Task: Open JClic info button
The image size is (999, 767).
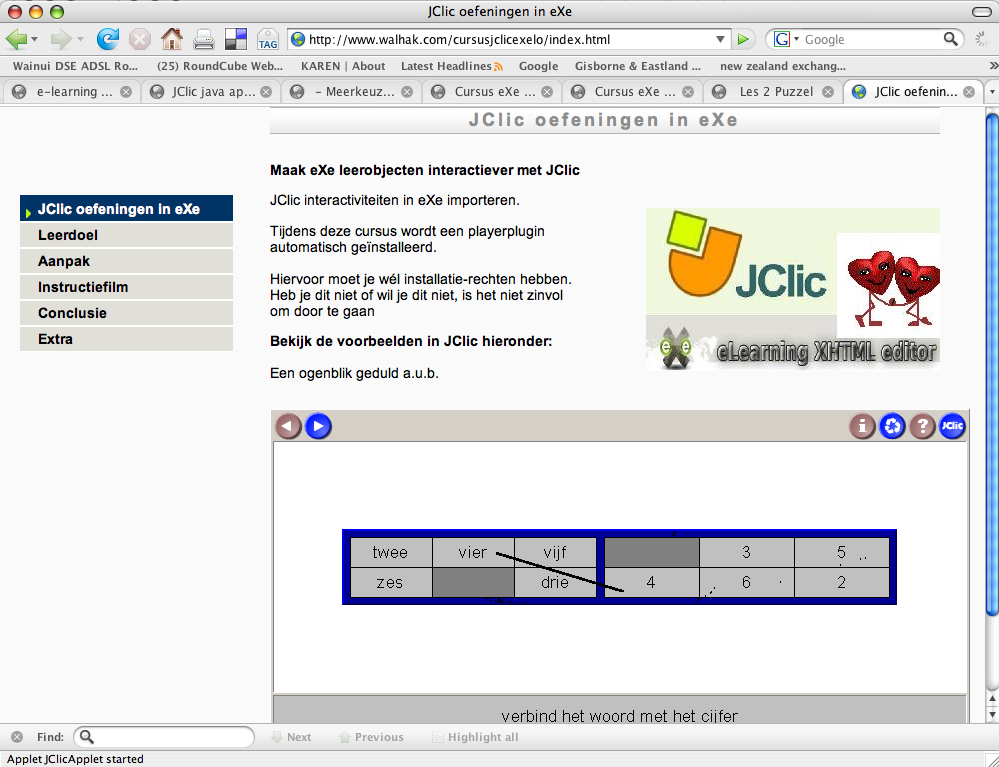Action: coord(863,426)
